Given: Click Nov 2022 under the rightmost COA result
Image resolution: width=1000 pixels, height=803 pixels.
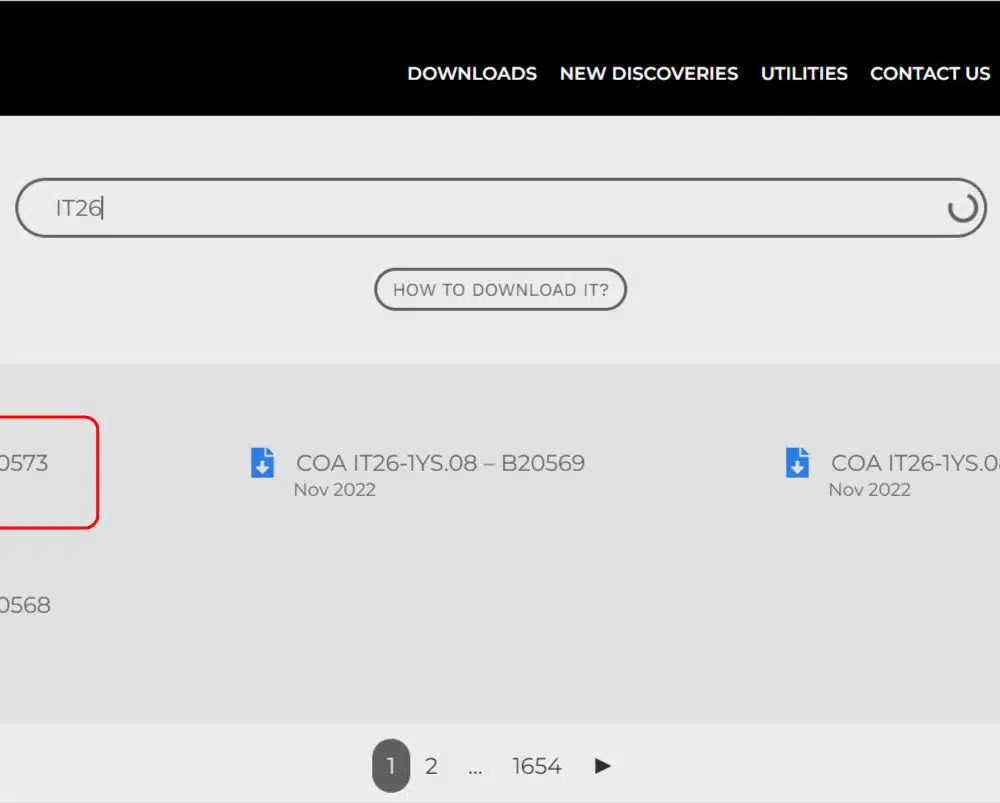Looking at the screenshot, I should pos(869,490).
